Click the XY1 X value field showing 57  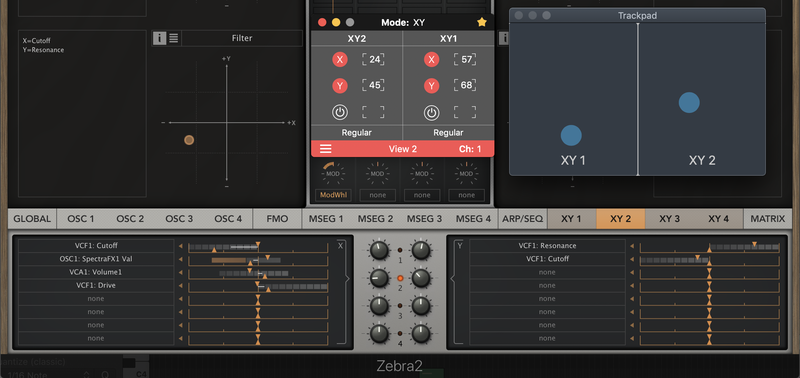coord(465,60)
